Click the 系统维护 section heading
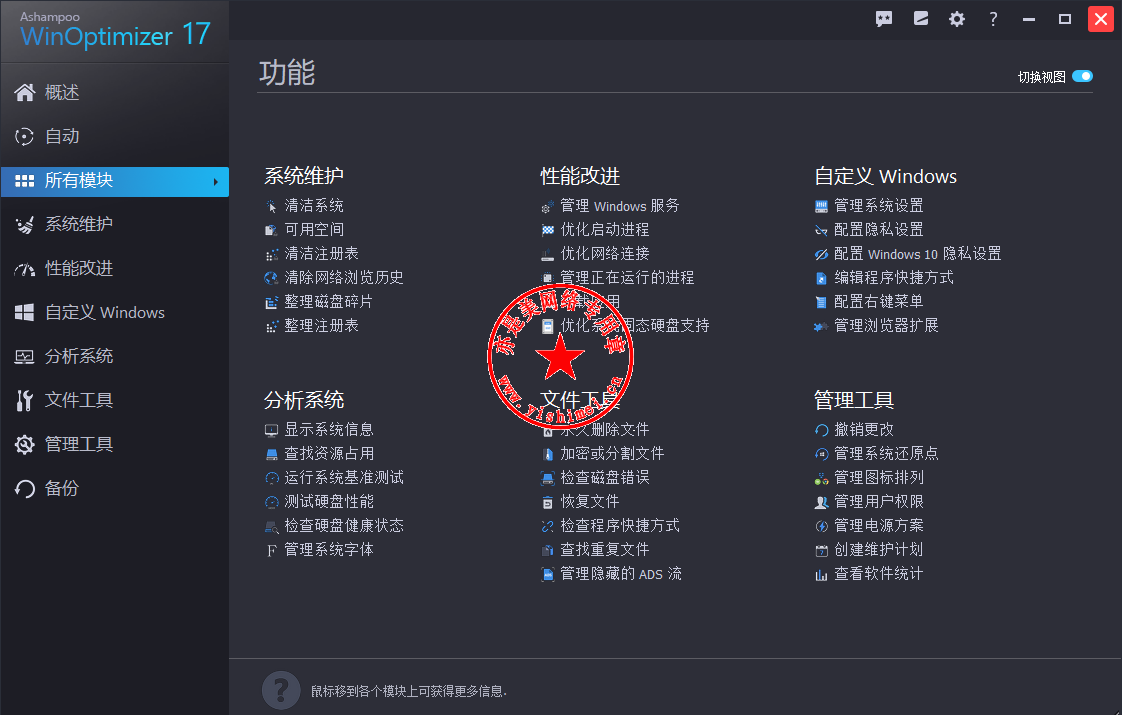The height and width of the screenshot is (715, 1122). point(304,176)
